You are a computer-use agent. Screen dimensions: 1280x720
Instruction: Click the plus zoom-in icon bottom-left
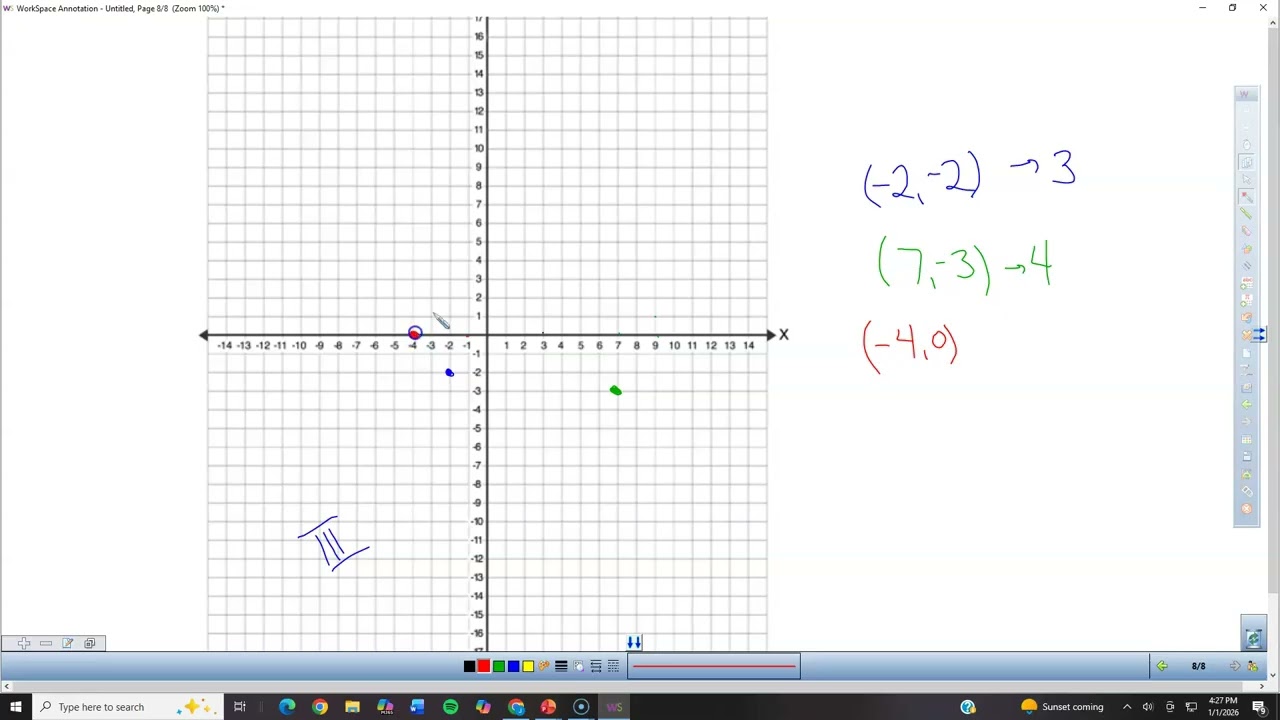tap(24, 643)
